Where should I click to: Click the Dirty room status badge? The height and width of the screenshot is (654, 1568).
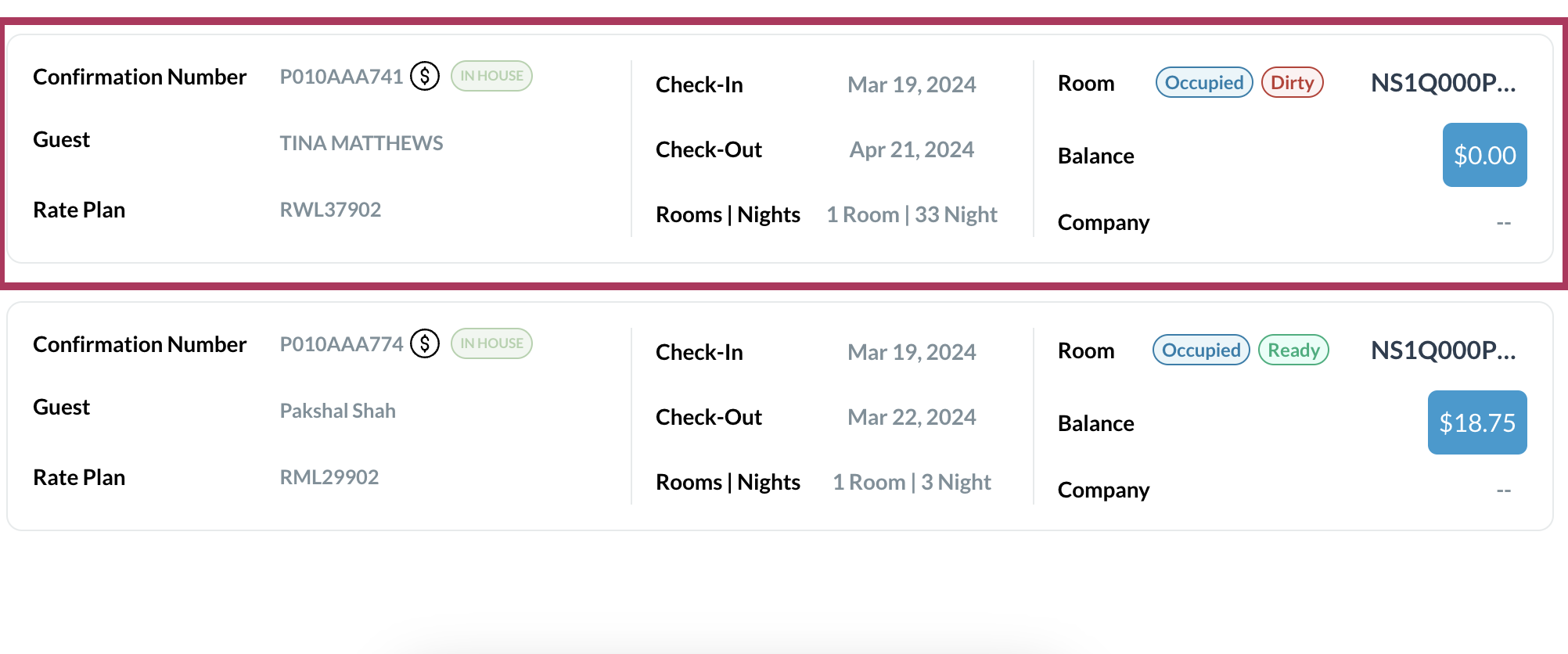click(1292, 83)
